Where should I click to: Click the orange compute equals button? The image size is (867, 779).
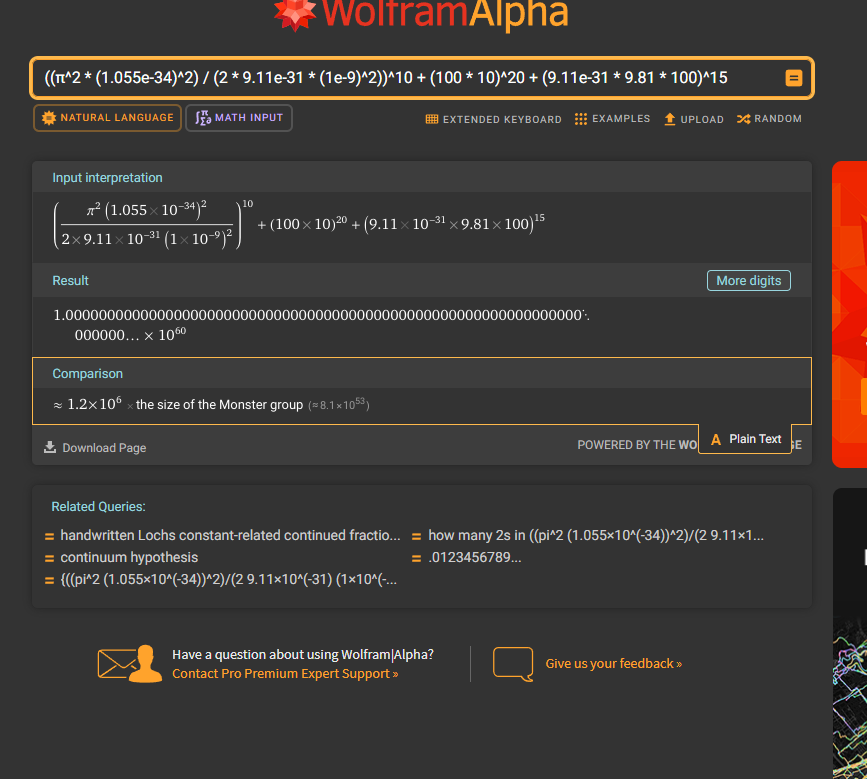coord(793,78)
